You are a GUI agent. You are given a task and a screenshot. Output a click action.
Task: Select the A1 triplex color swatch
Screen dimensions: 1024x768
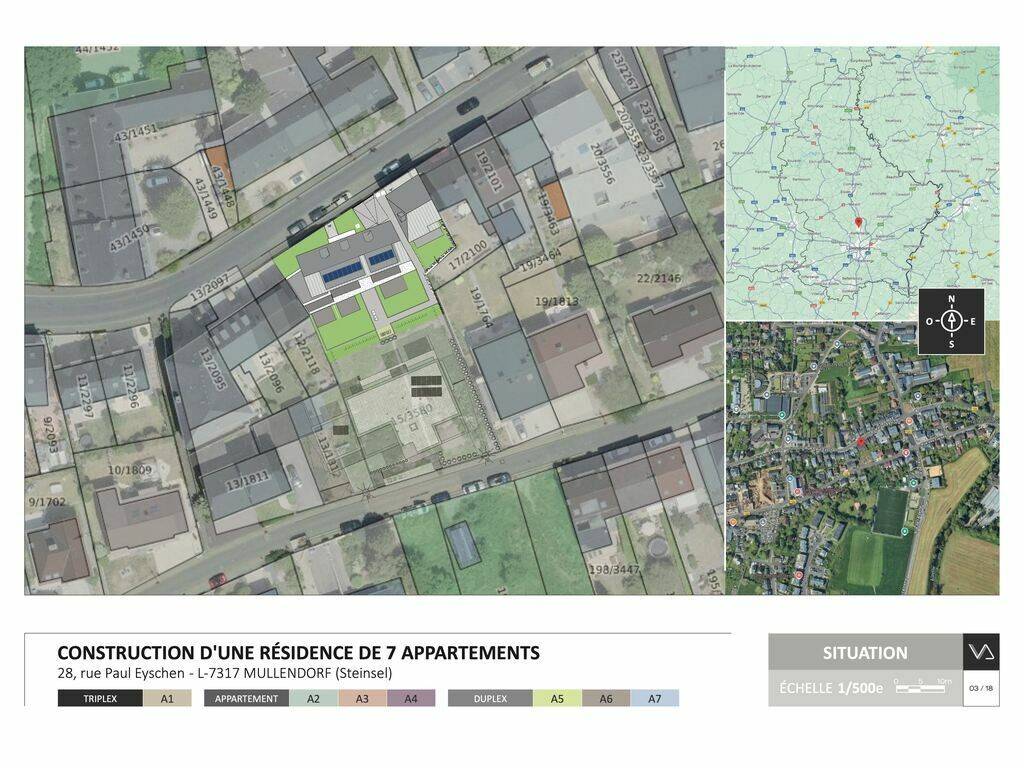[x=167, y=699]
